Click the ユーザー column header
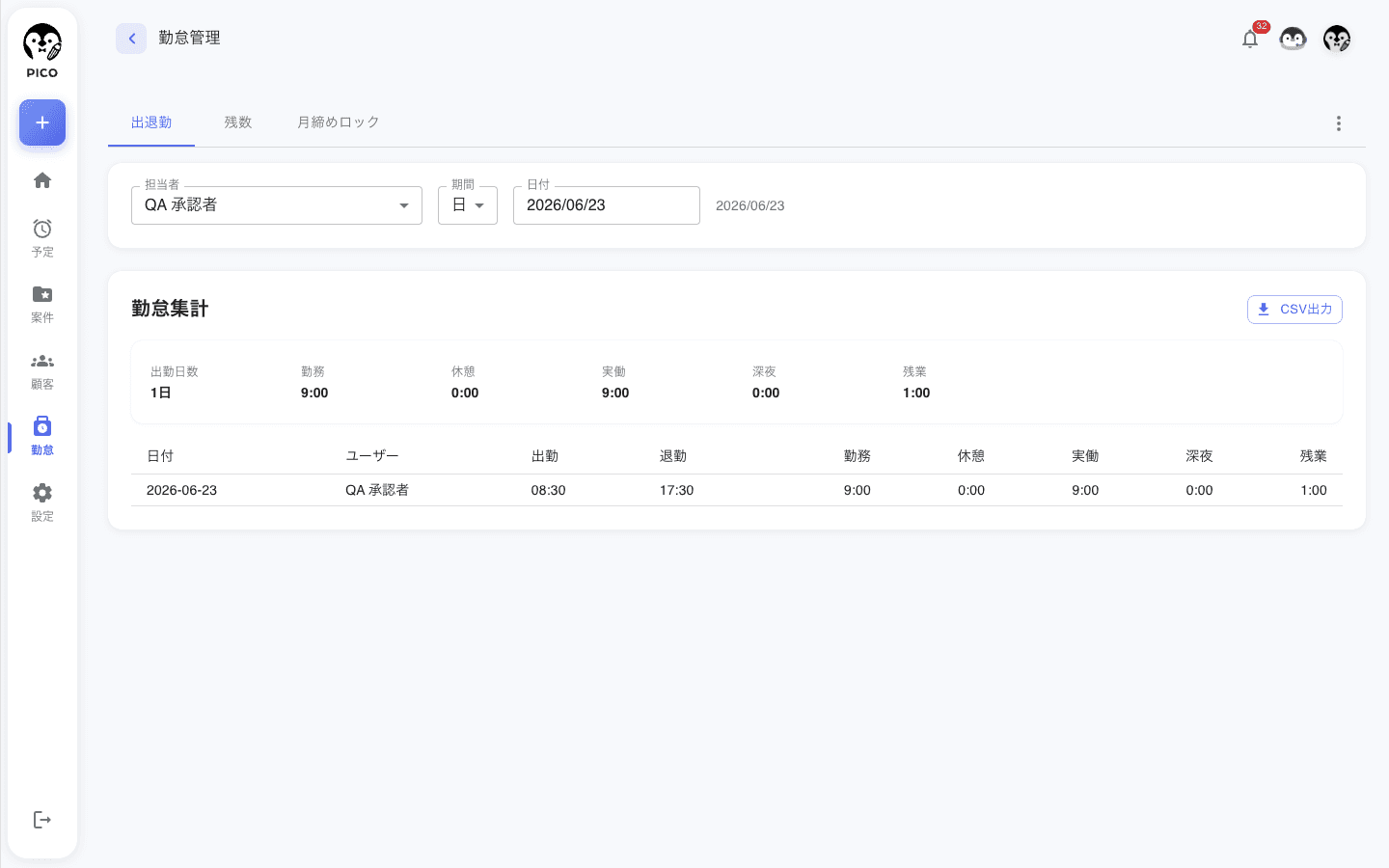Image resolution: width=1389 pixels, height=868 pixels. click(372, 456)
